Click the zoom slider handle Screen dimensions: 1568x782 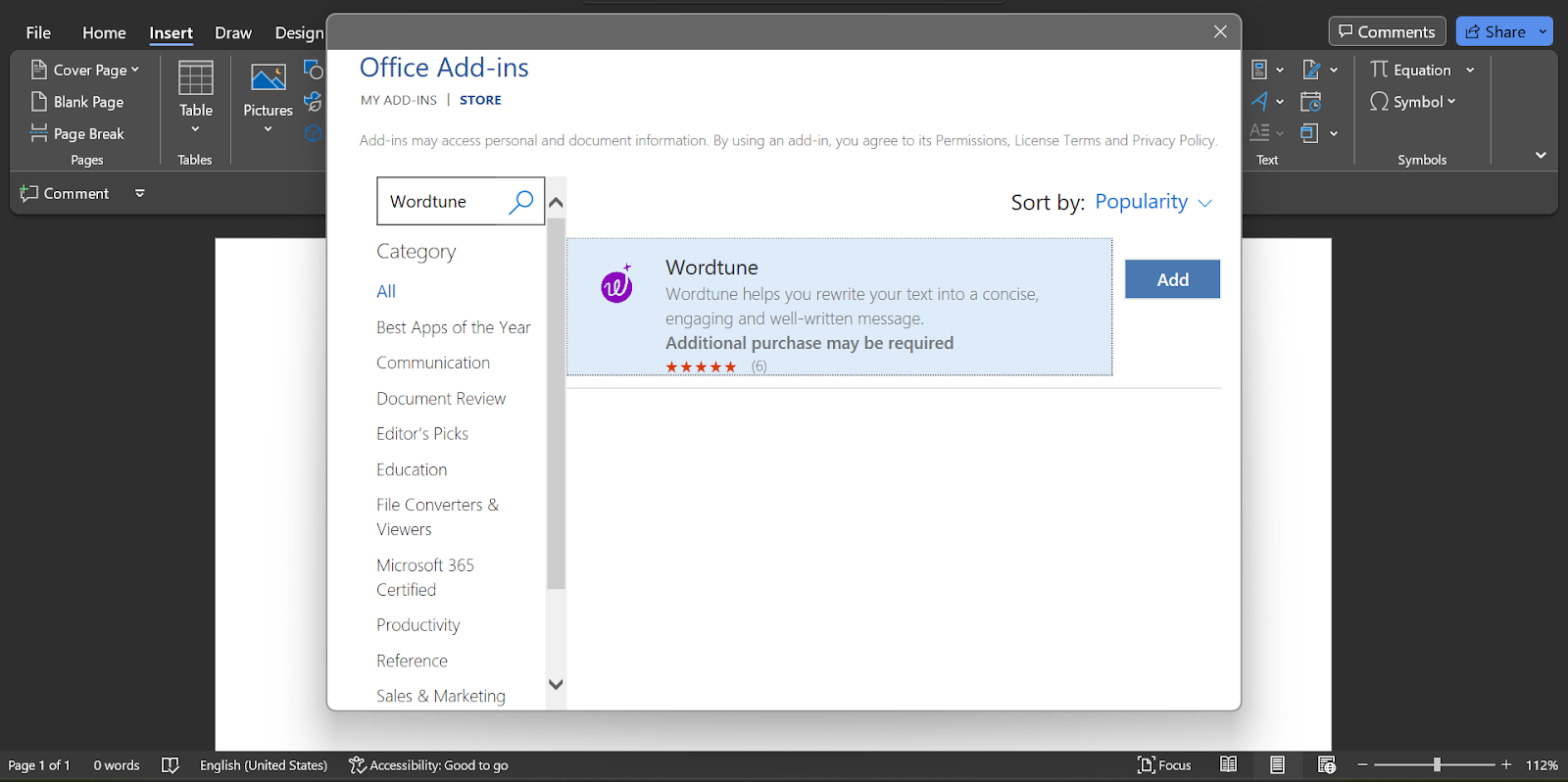1437,765
